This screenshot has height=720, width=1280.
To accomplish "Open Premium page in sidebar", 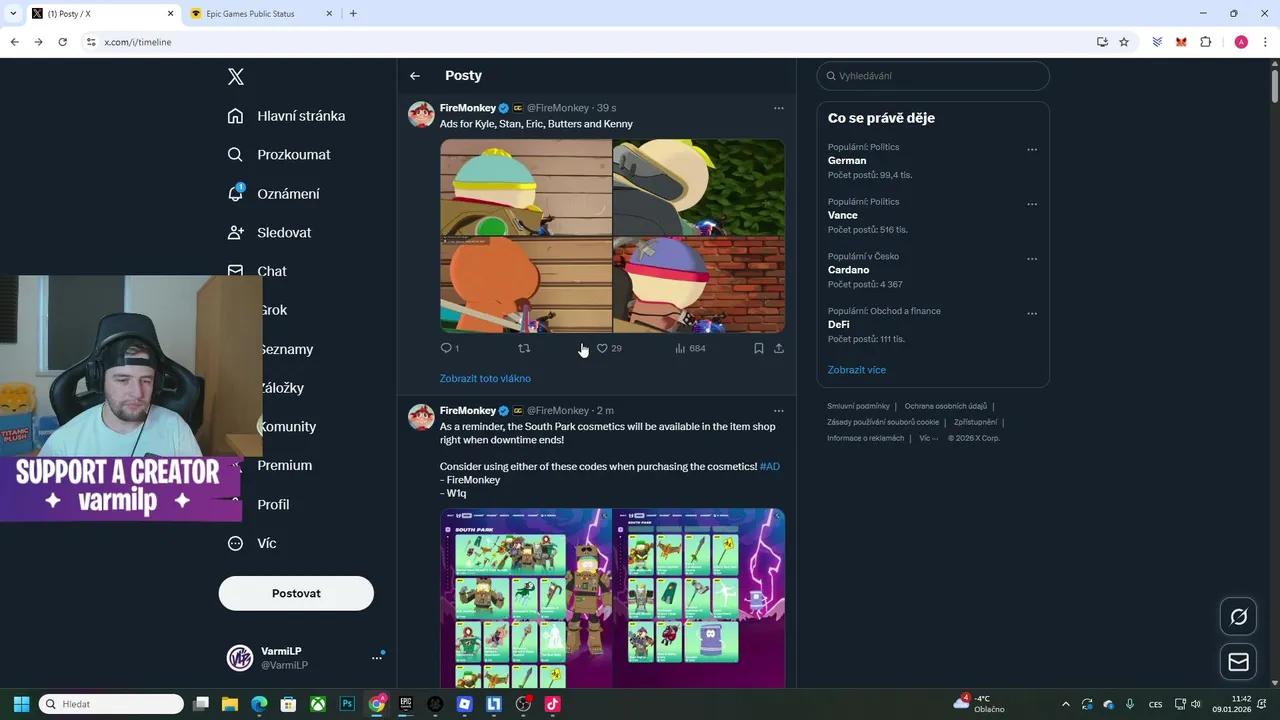I will click(x=285, y=465).
